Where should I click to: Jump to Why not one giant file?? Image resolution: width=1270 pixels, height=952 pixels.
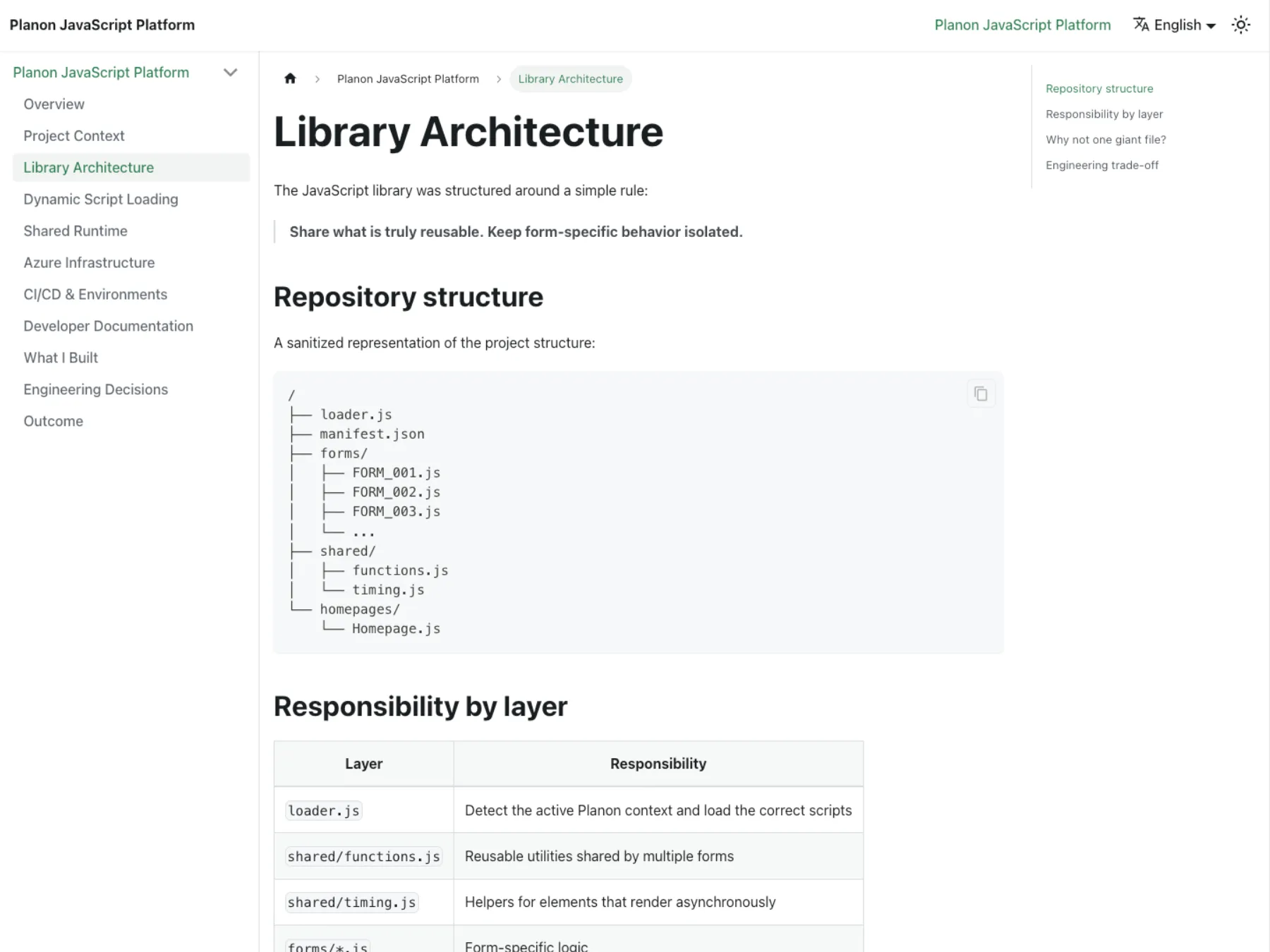[x=1106, y=139]
